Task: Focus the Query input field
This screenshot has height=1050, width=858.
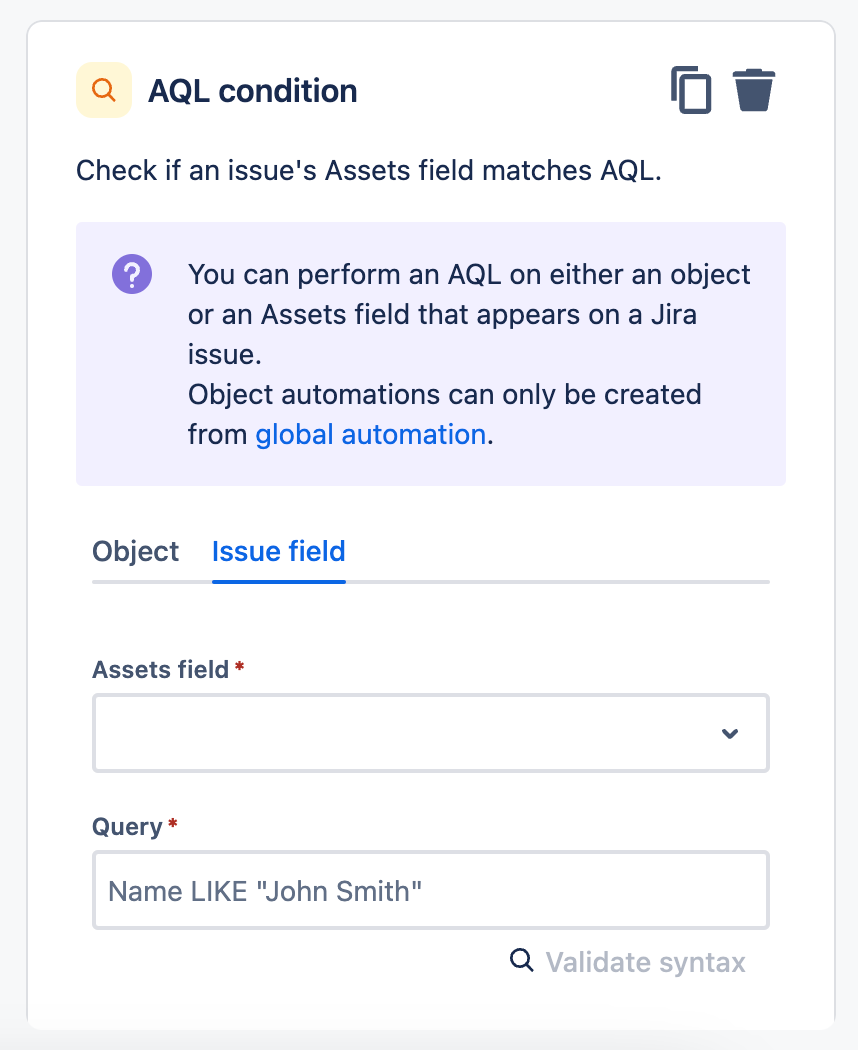Action: click(x=430, y=890)
